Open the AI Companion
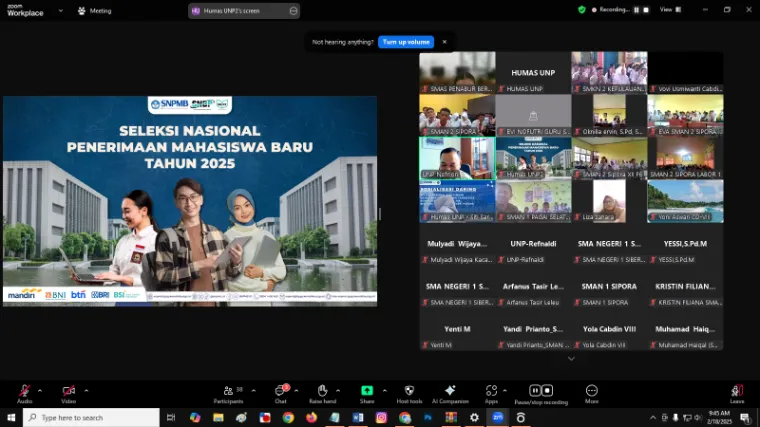The width and height of the screenshot is (760, 427). (x=450, y=391)
